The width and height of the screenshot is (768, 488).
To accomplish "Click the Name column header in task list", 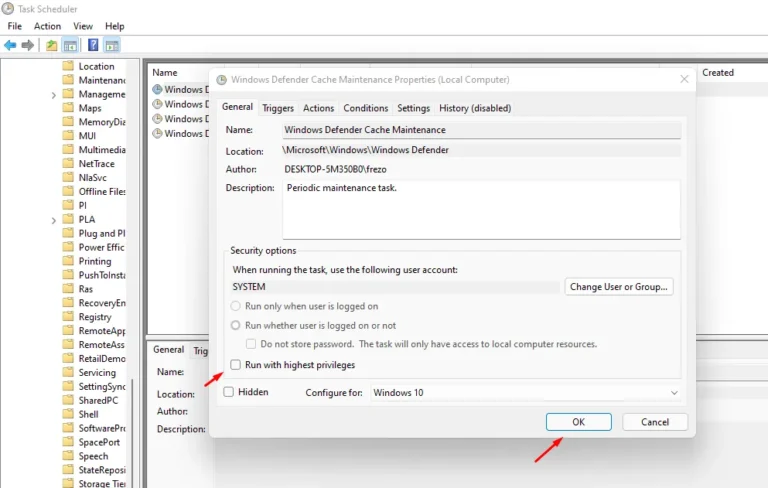I will (165, 73).
